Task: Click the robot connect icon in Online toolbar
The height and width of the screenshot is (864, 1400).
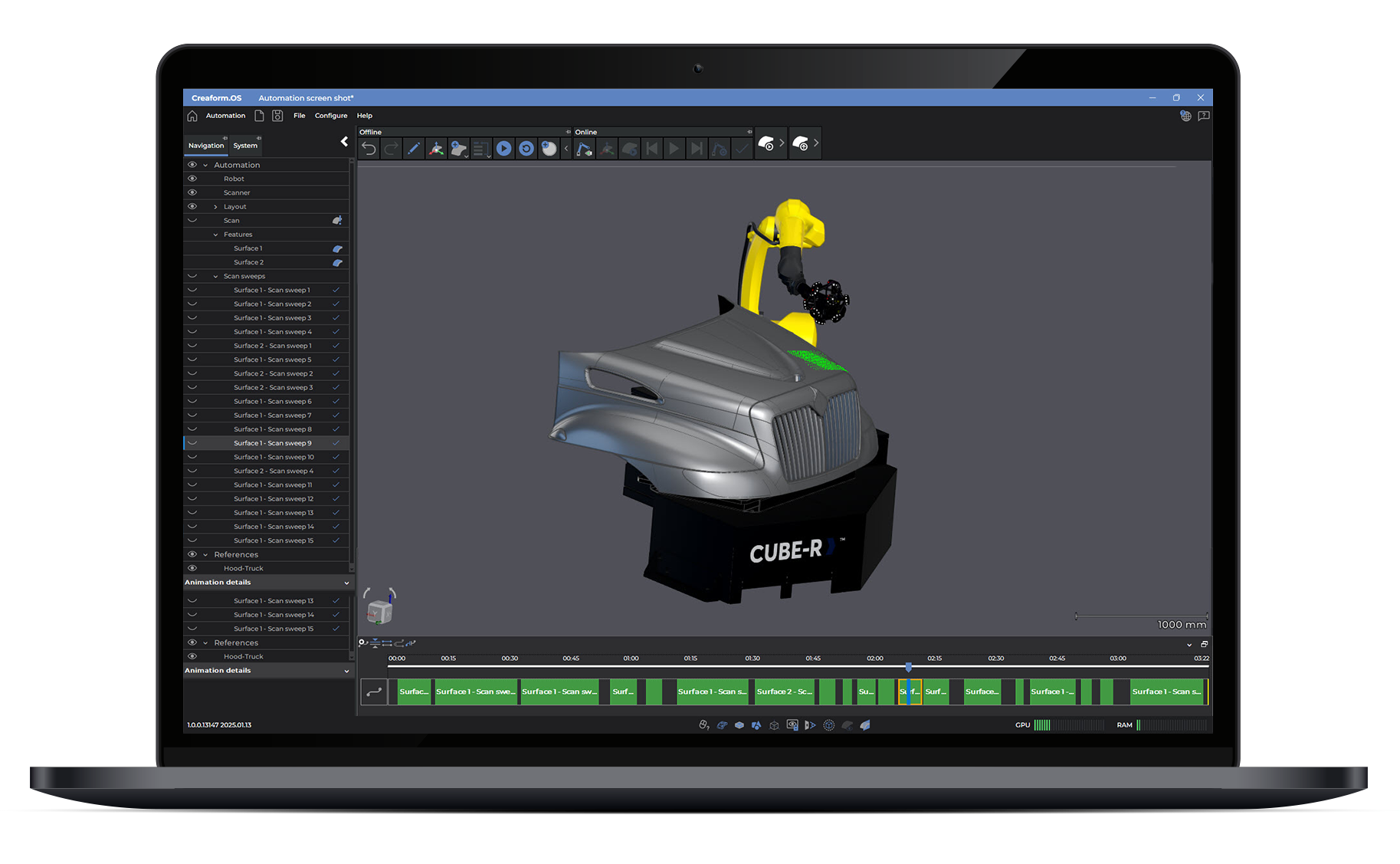Action: tap(584, 149)
